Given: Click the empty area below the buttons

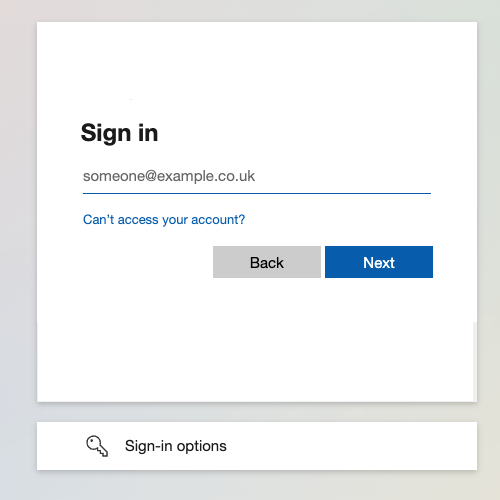Looking at the screenshot, I should pyautogui.click(x=257, y=340).
